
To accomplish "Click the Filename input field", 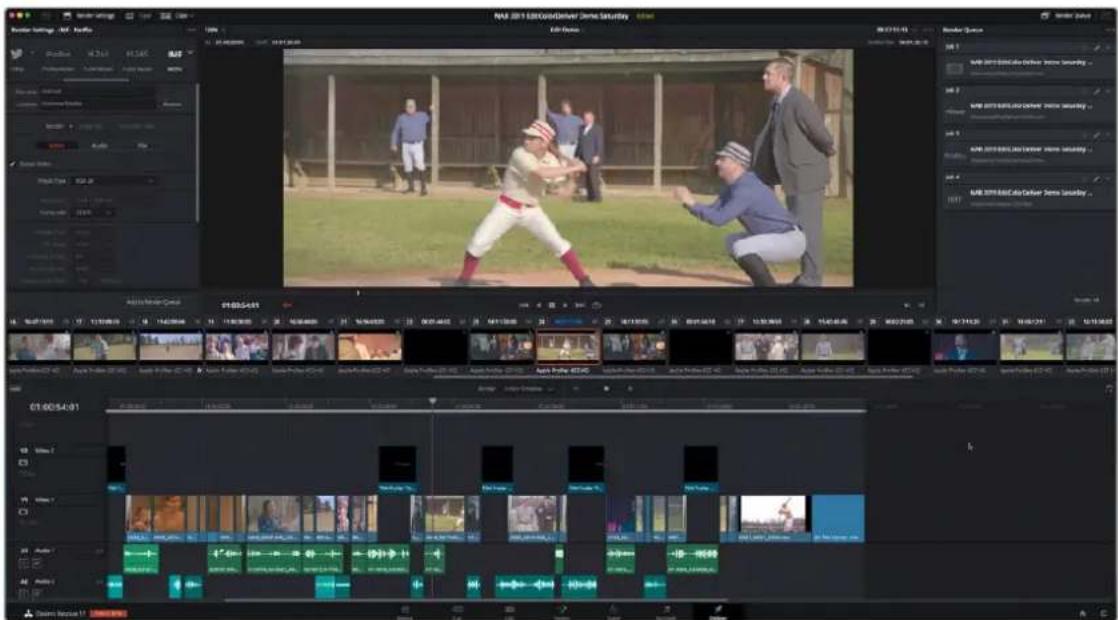I will 97,92.
